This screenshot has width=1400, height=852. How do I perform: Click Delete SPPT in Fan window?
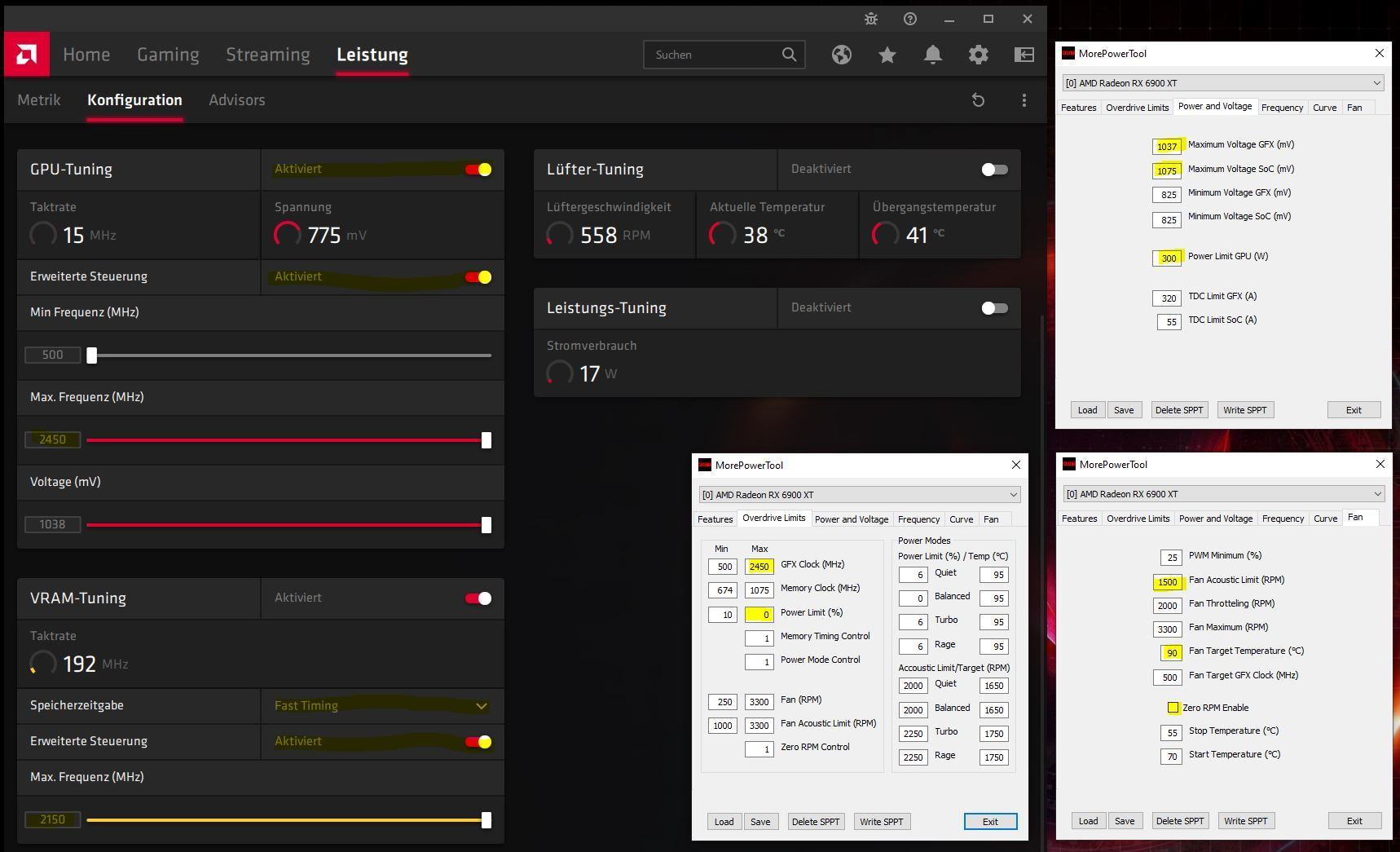click(1179, 821)
